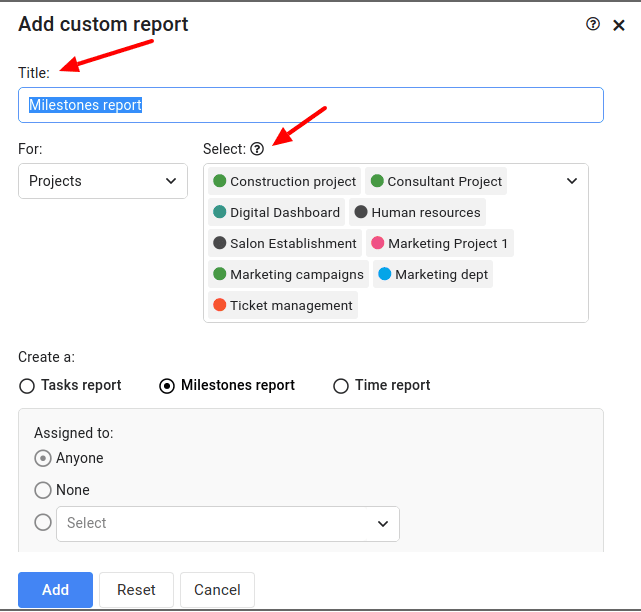Expand the project selection dropdown chevron
This screenshot has height=612, width=641.
(x=572, y=181)
